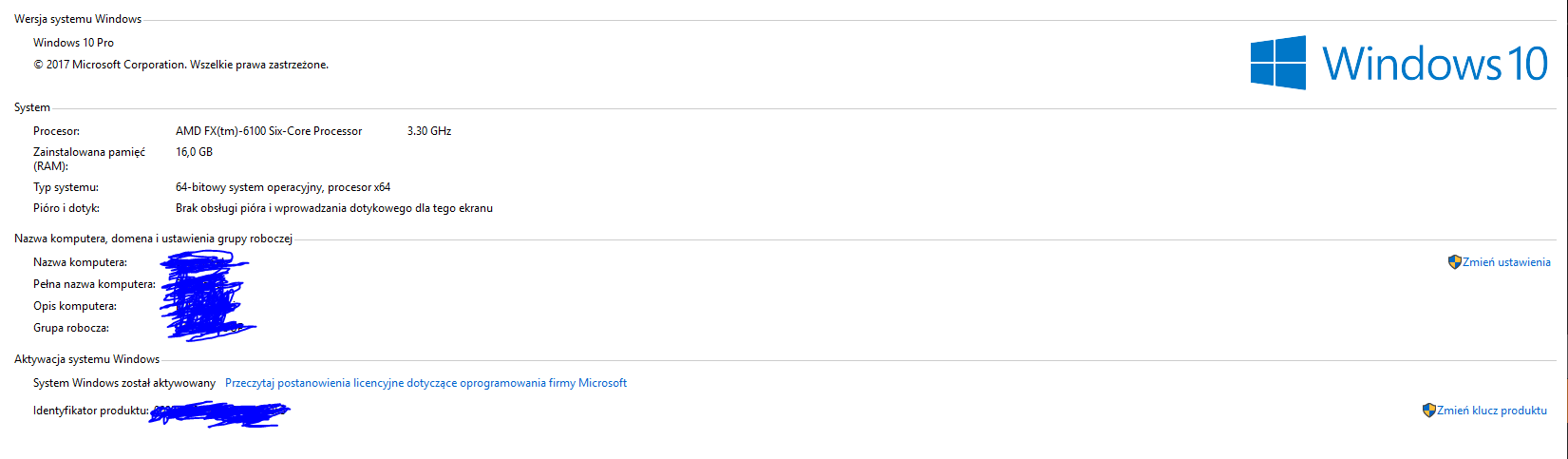Click the Opis komputera label
The image size is (1568, 459).
(x=75, y=306)
